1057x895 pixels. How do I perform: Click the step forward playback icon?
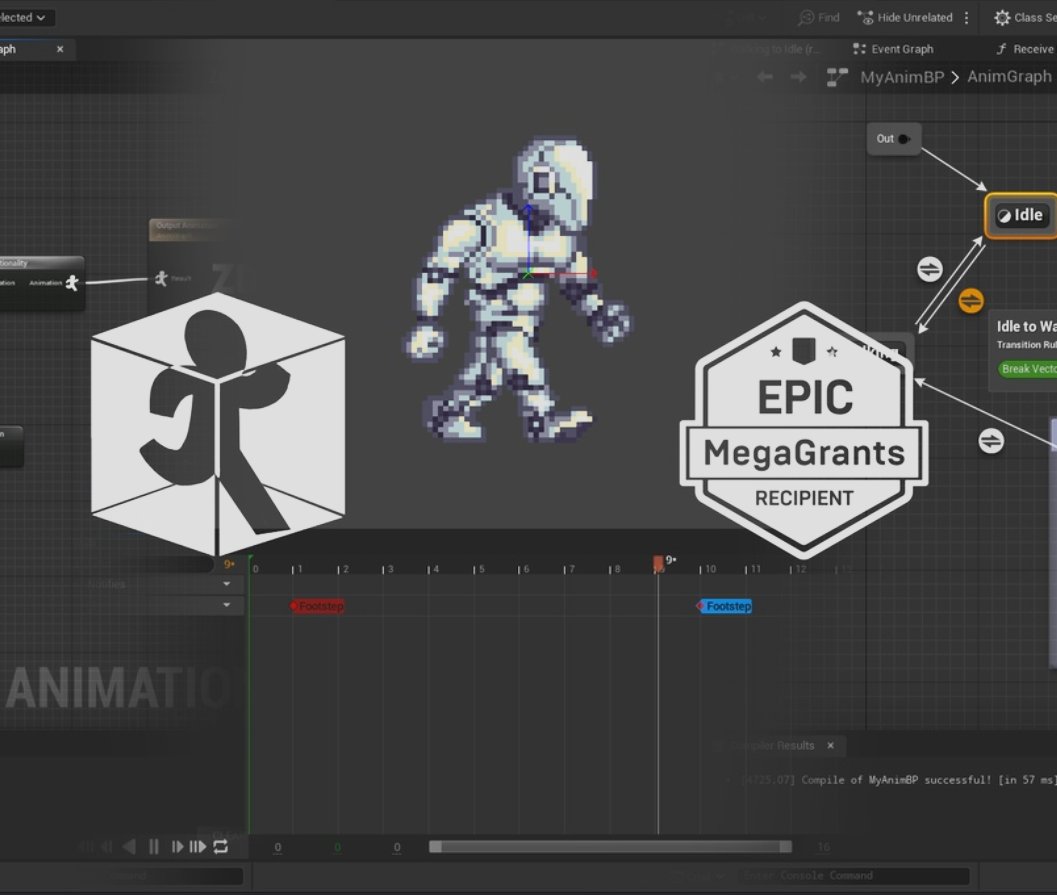tap(177, 847)
